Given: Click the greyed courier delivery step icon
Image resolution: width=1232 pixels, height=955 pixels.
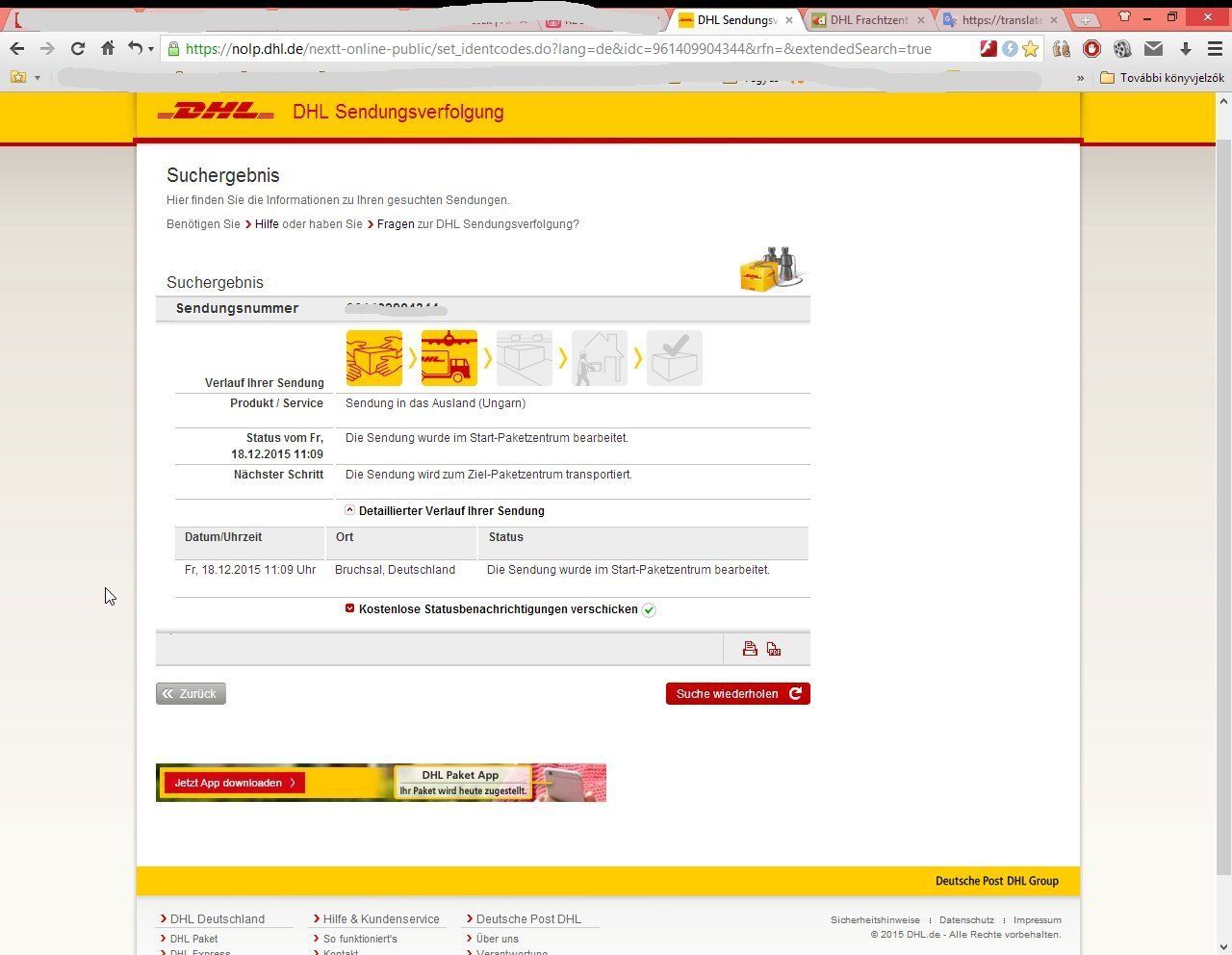Looking at the screenshot, I should (x=600, y=358).
